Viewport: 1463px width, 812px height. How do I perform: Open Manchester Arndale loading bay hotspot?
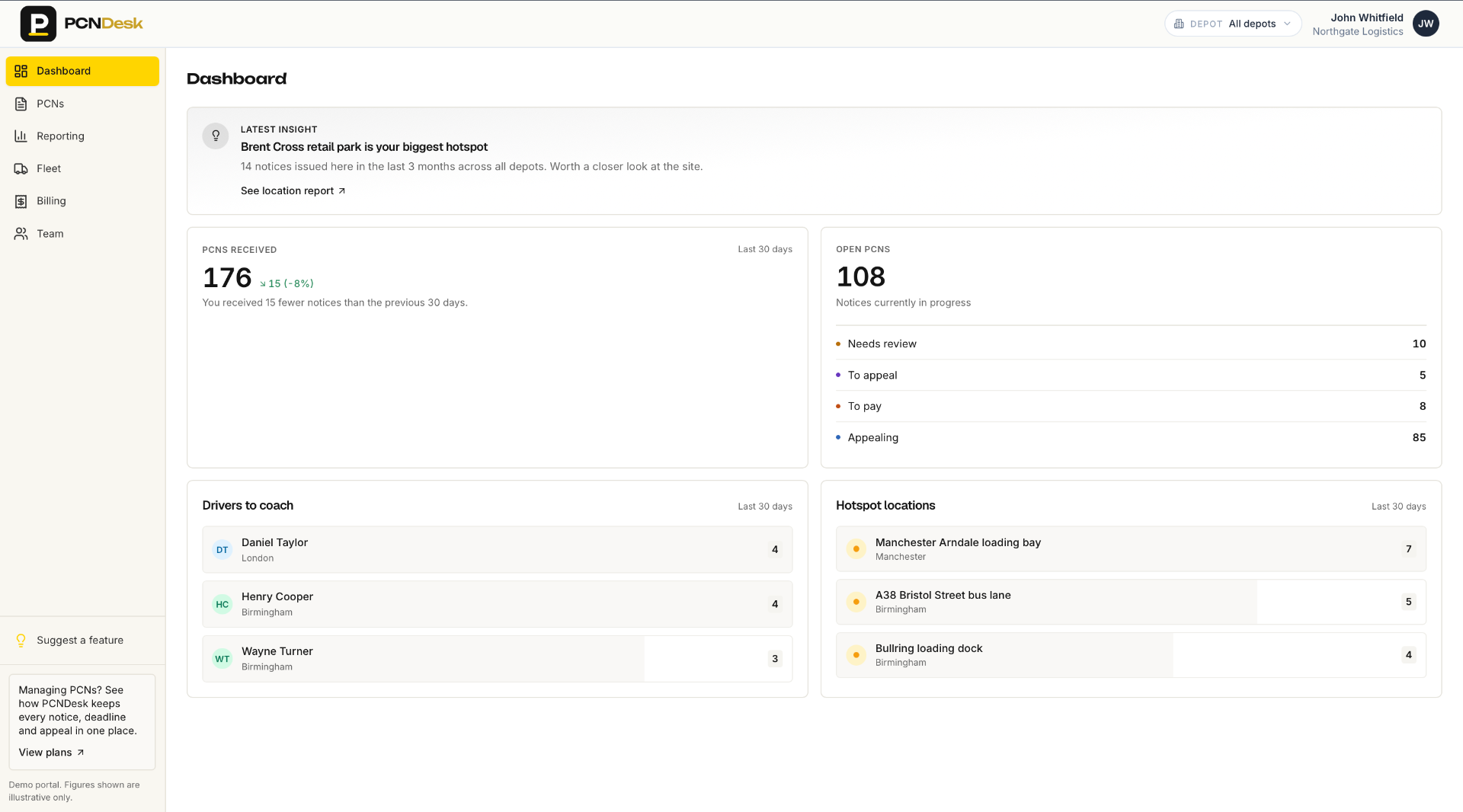point(1131,548)
